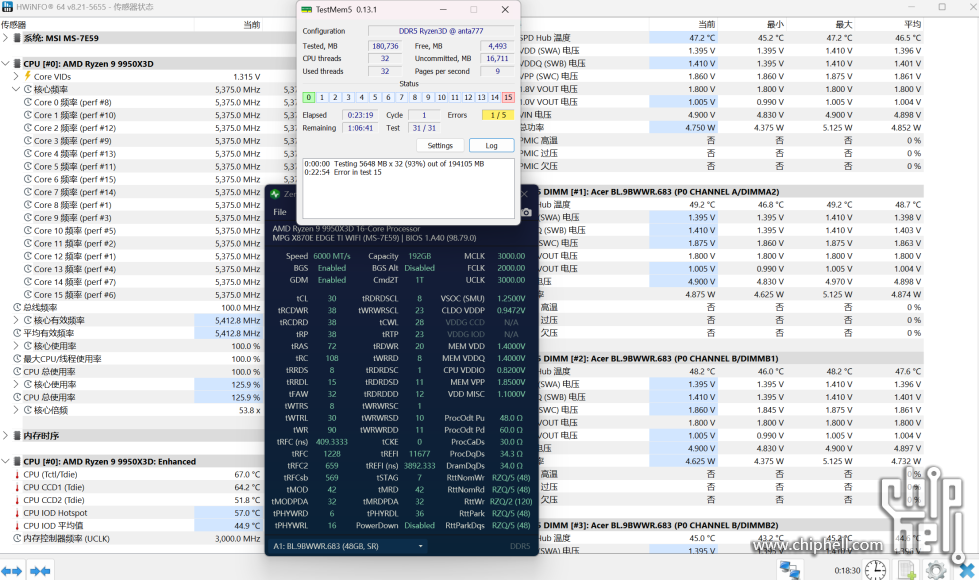Click the collapse-columns arrows icon in HWiNFO toolbar
This screenshot has width=979, height=580.
41,571
